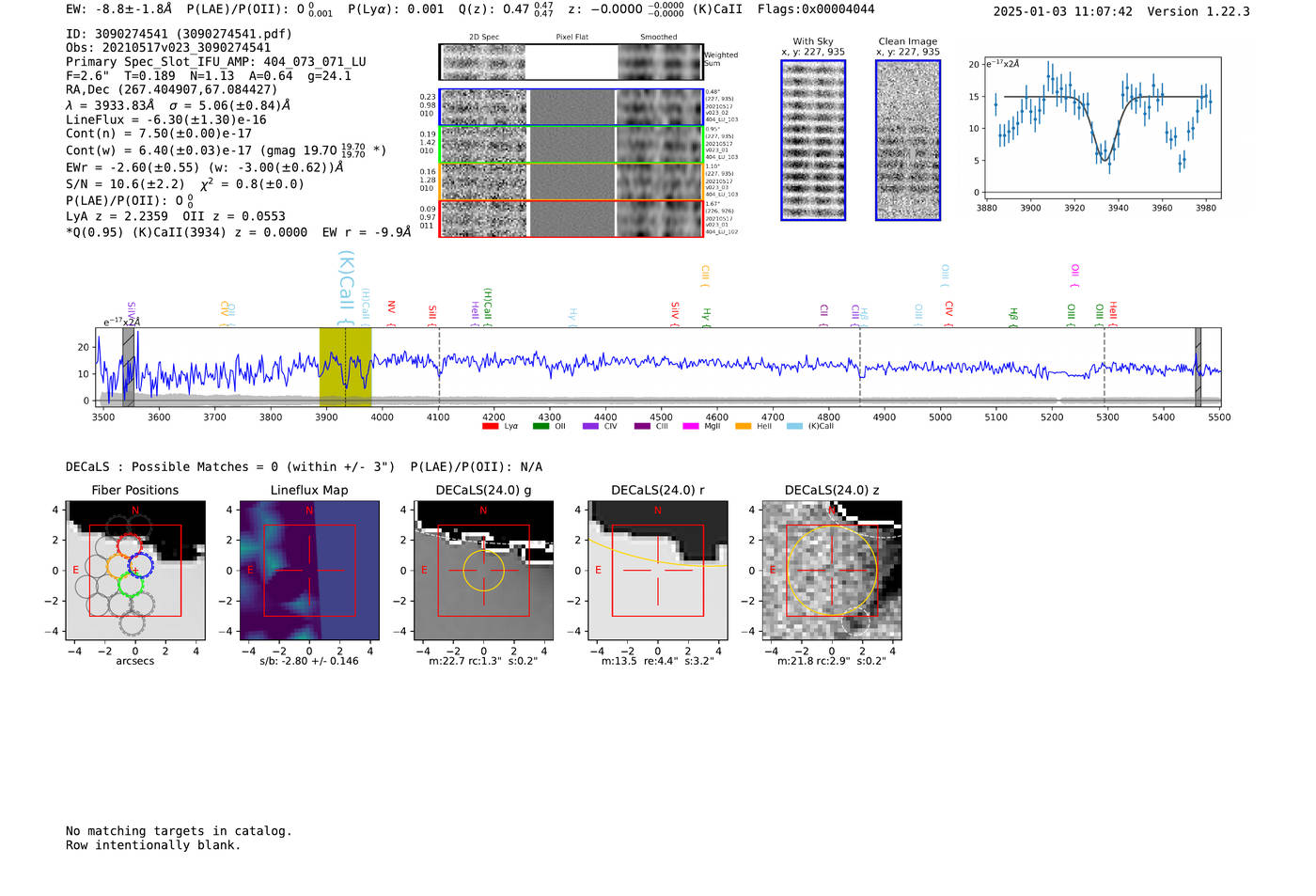The width and height of the screenshot is (1316, 896).
Task: Click the 2025-01-03 11:07:42 timestamp
Action: (x=1063, y=11)
